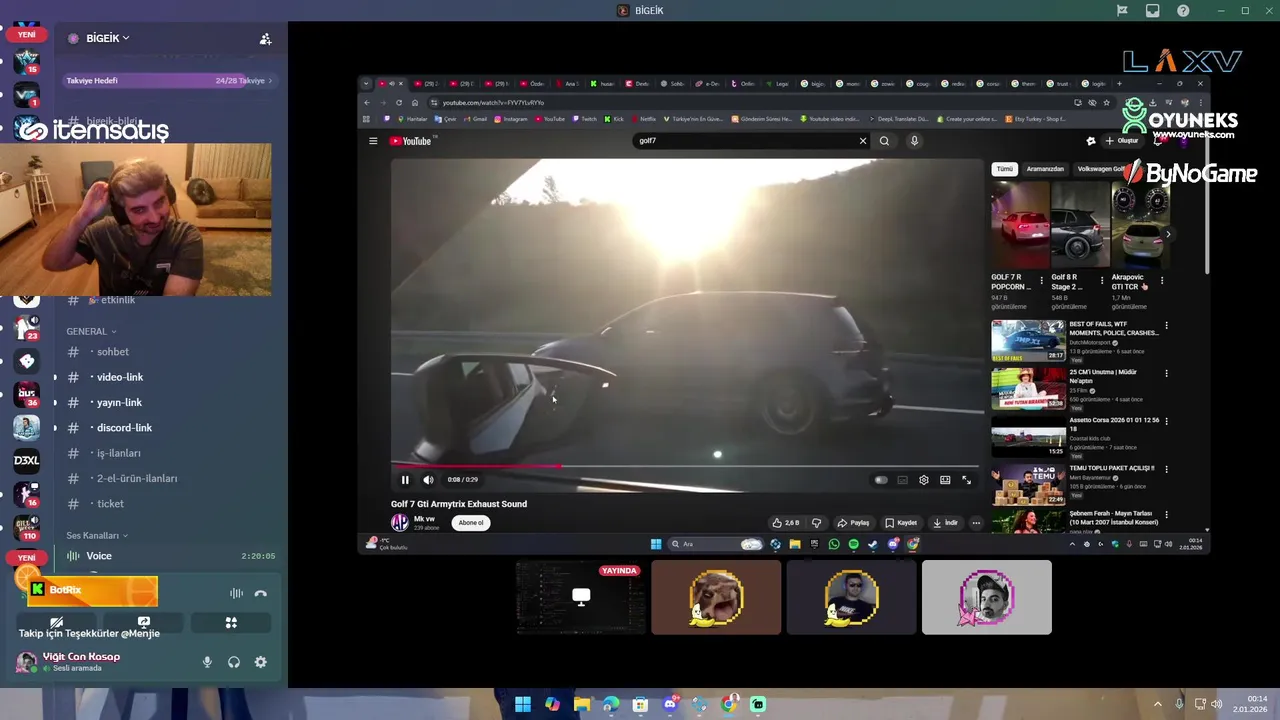Toggle the Discord camera button
The image size is (1280, 720).
pyautogui.click(x=57, y=622)
